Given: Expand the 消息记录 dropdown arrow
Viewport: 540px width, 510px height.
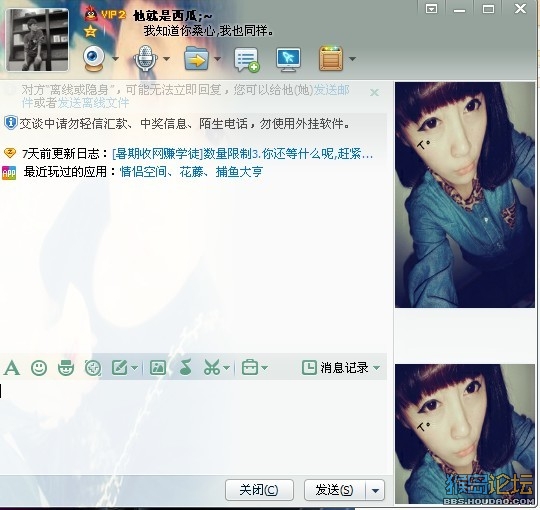Looking at the screenshot, I should (377, 368).
